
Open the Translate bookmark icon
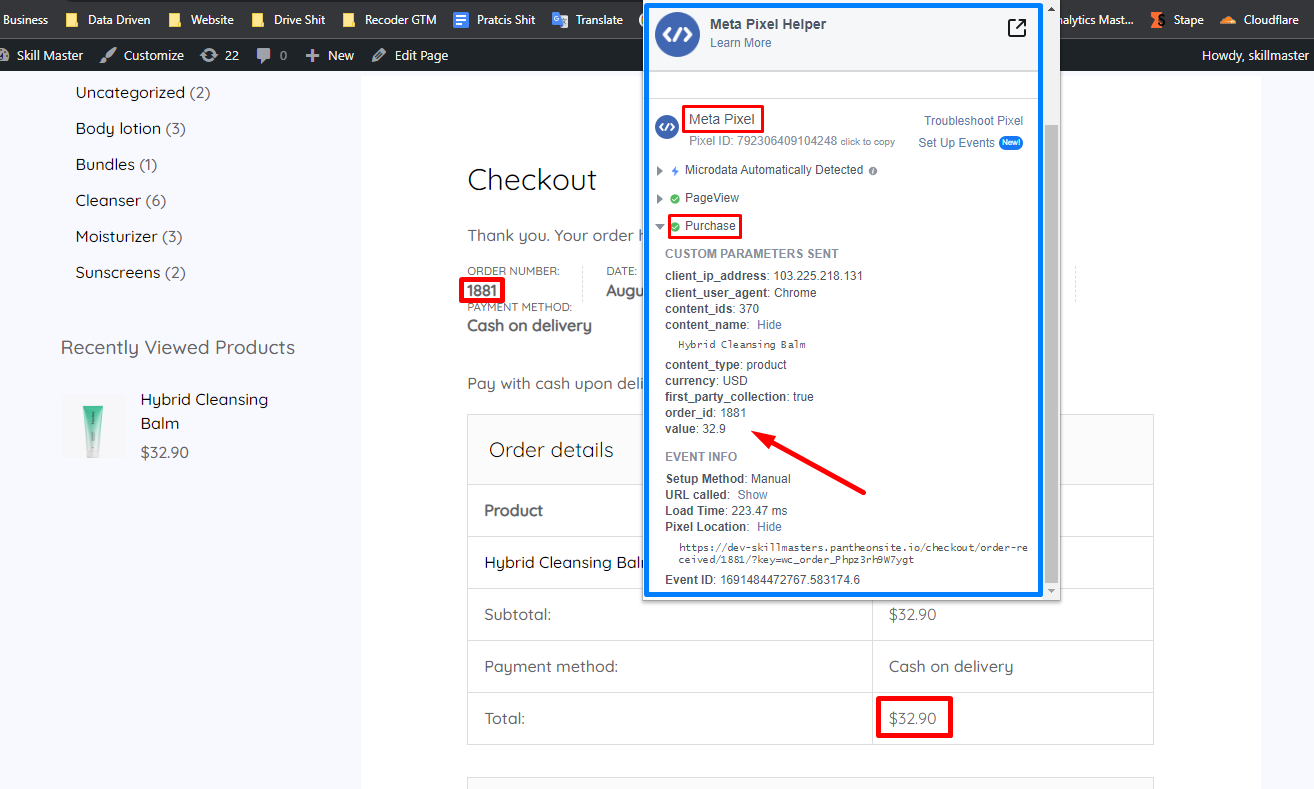pyautogui.click(x=560, y=19)
